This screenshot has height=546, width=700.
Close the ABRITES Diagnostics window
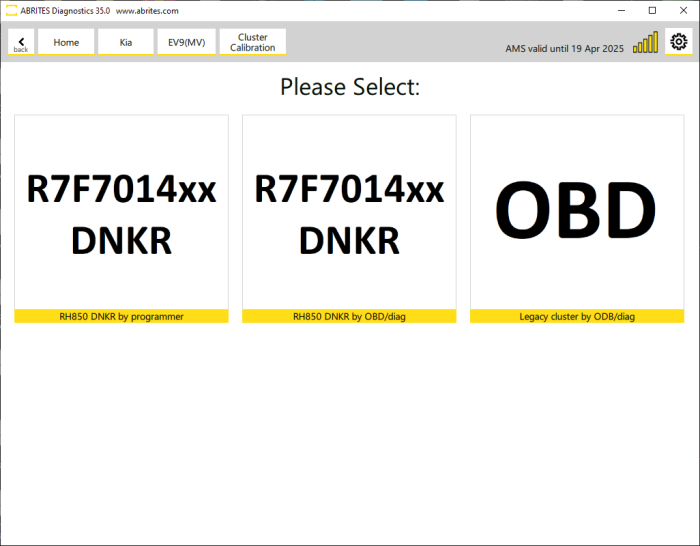pos(683,10)
